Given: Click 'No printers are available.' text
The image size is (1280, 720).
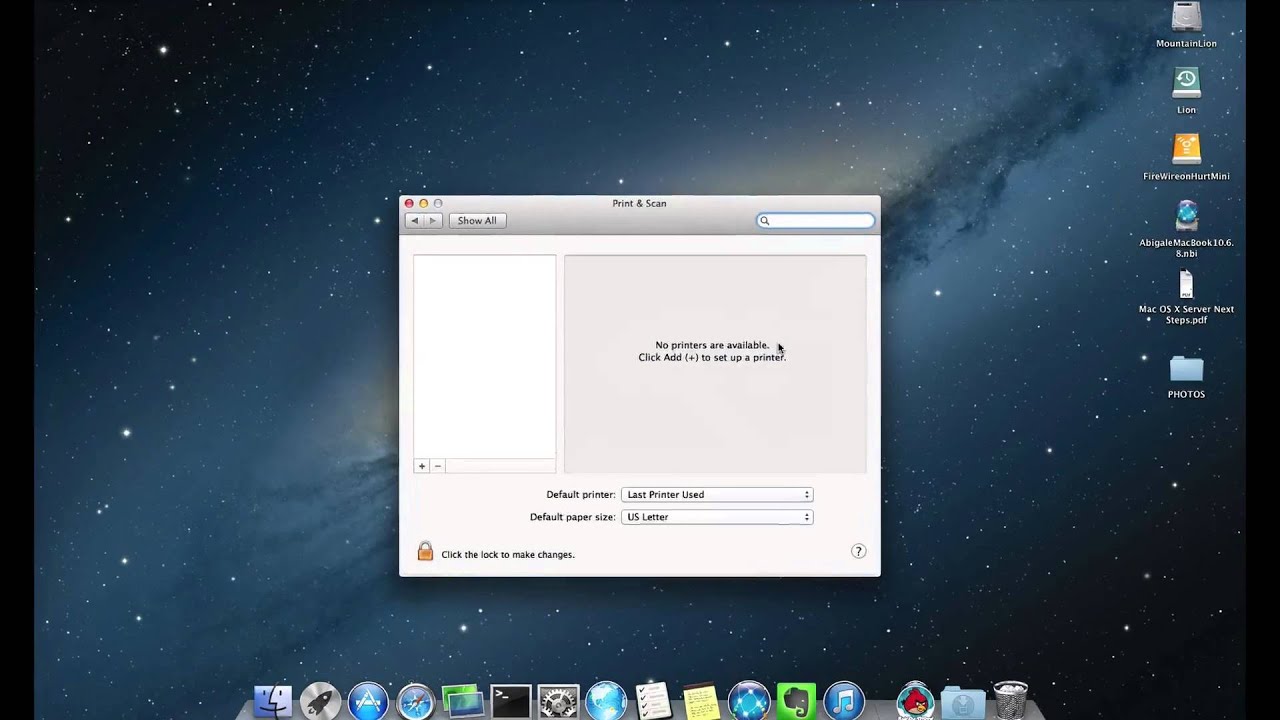Looking at the screenshot, I should pos(712,345).
